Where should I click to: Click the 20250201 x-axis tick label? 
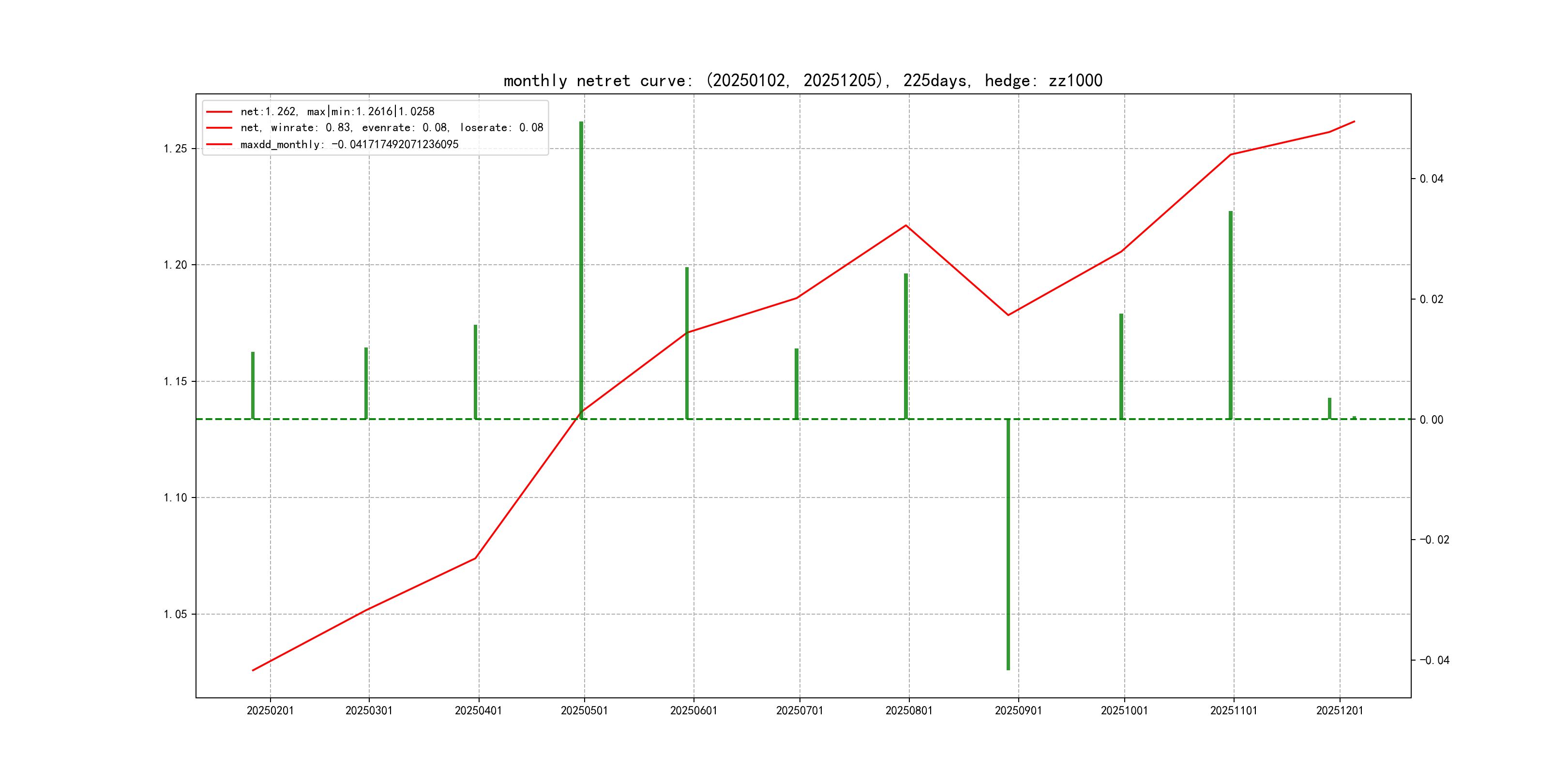coord(270,711)
